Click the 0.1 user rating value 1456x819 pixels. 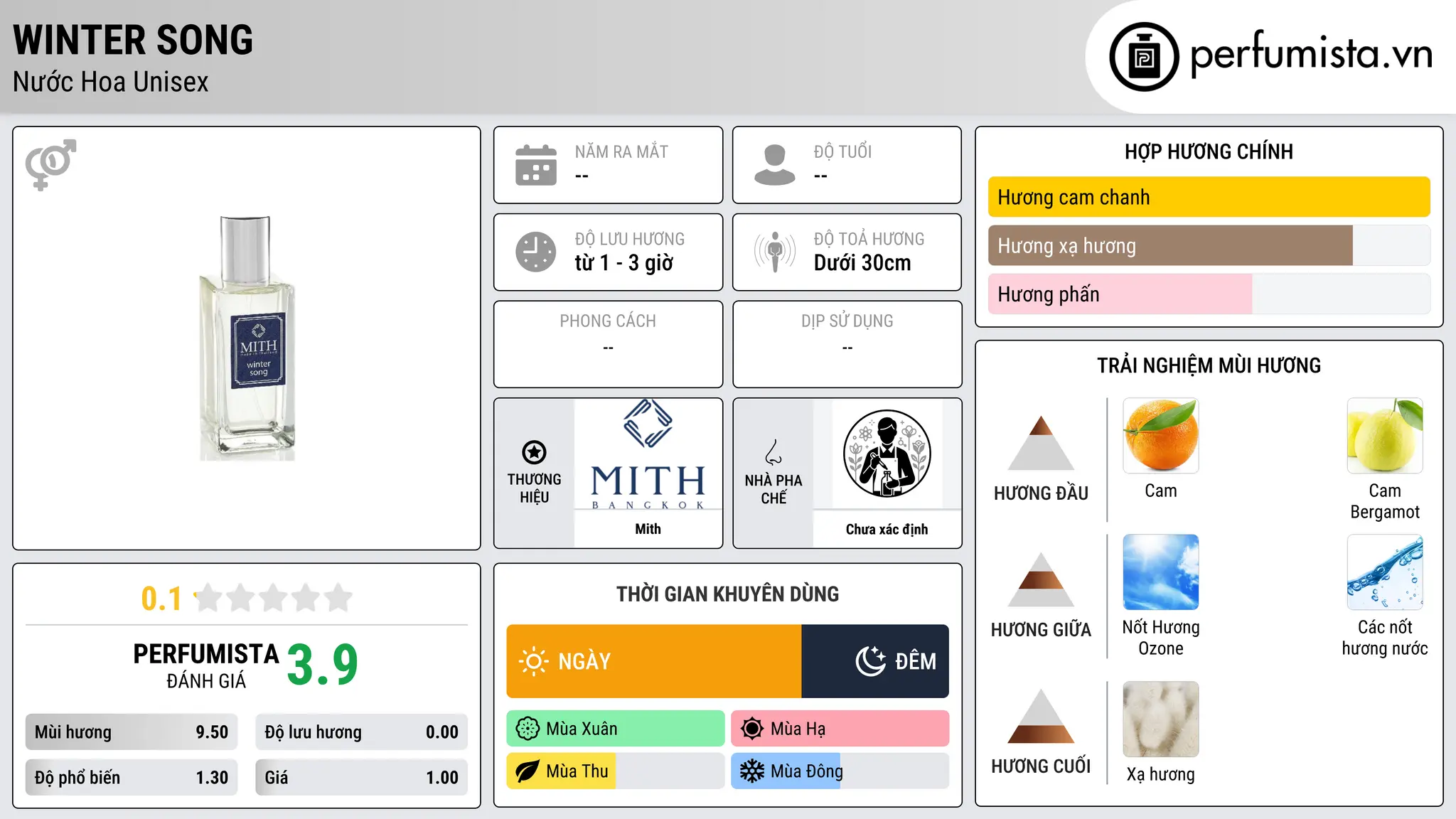pyautogui.click(x=161, y=599)
